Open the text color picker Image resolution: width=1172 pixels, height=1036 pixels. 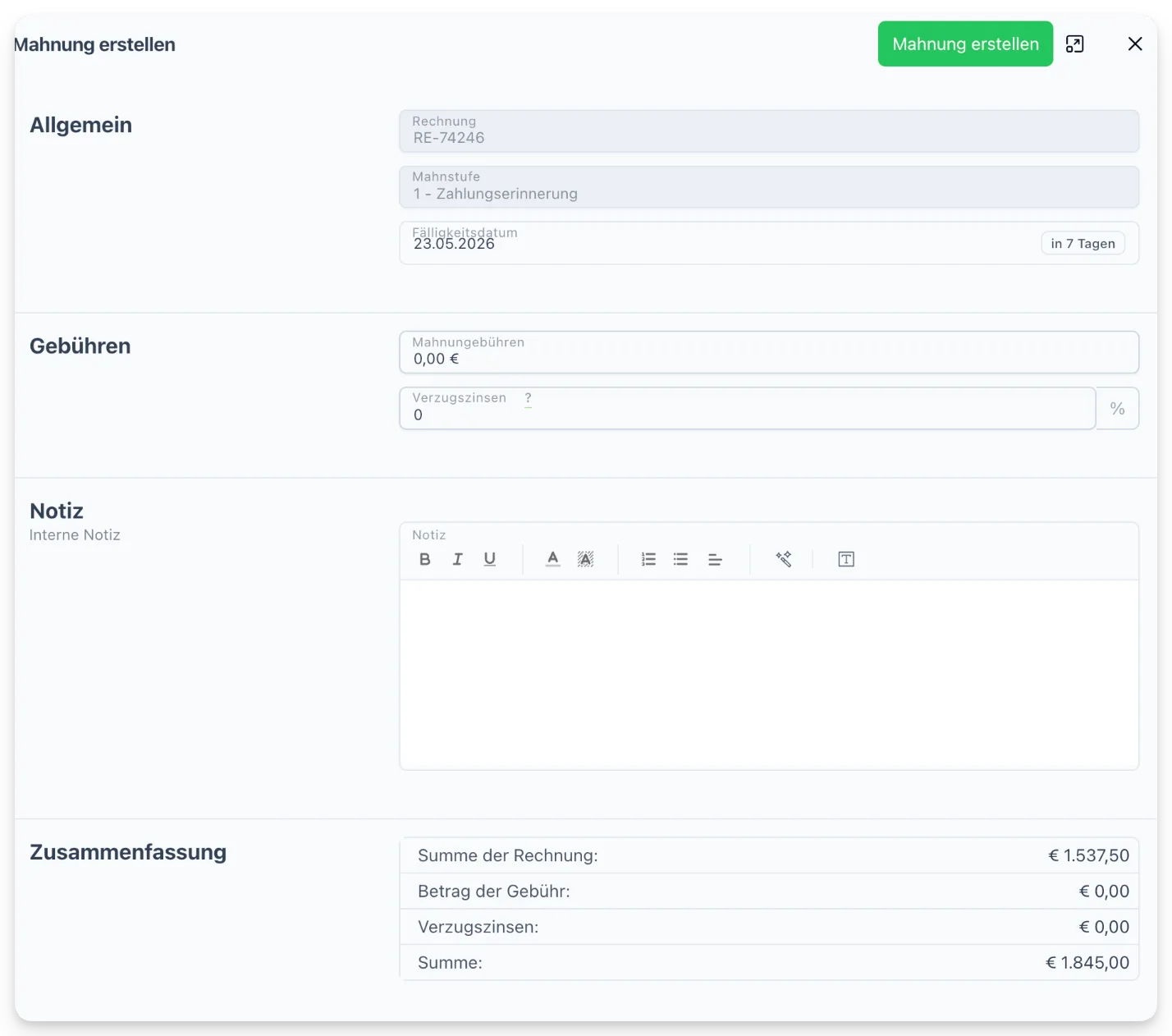(553, 559)
